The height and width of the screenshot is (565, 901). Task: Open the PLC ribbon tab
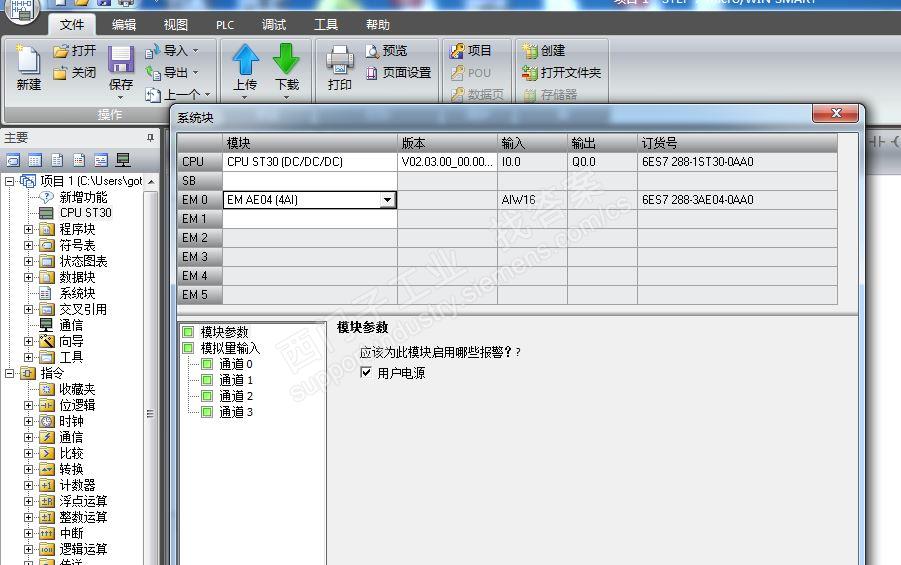[225, 25]
